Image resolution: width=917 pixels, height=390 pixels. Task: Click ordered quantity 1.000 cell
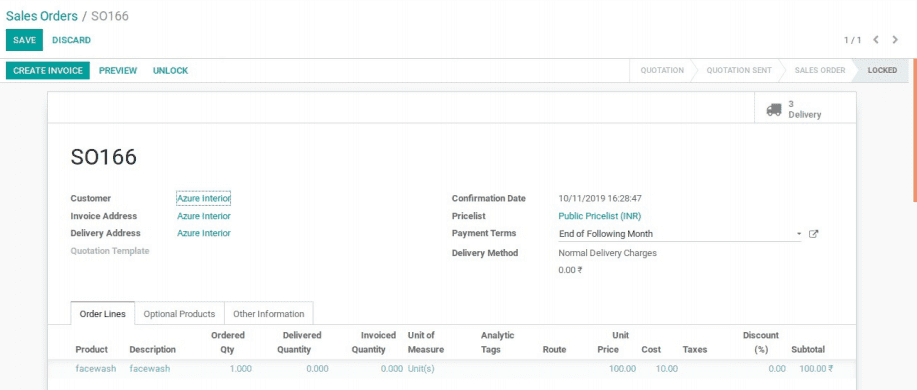coord(241,369)
